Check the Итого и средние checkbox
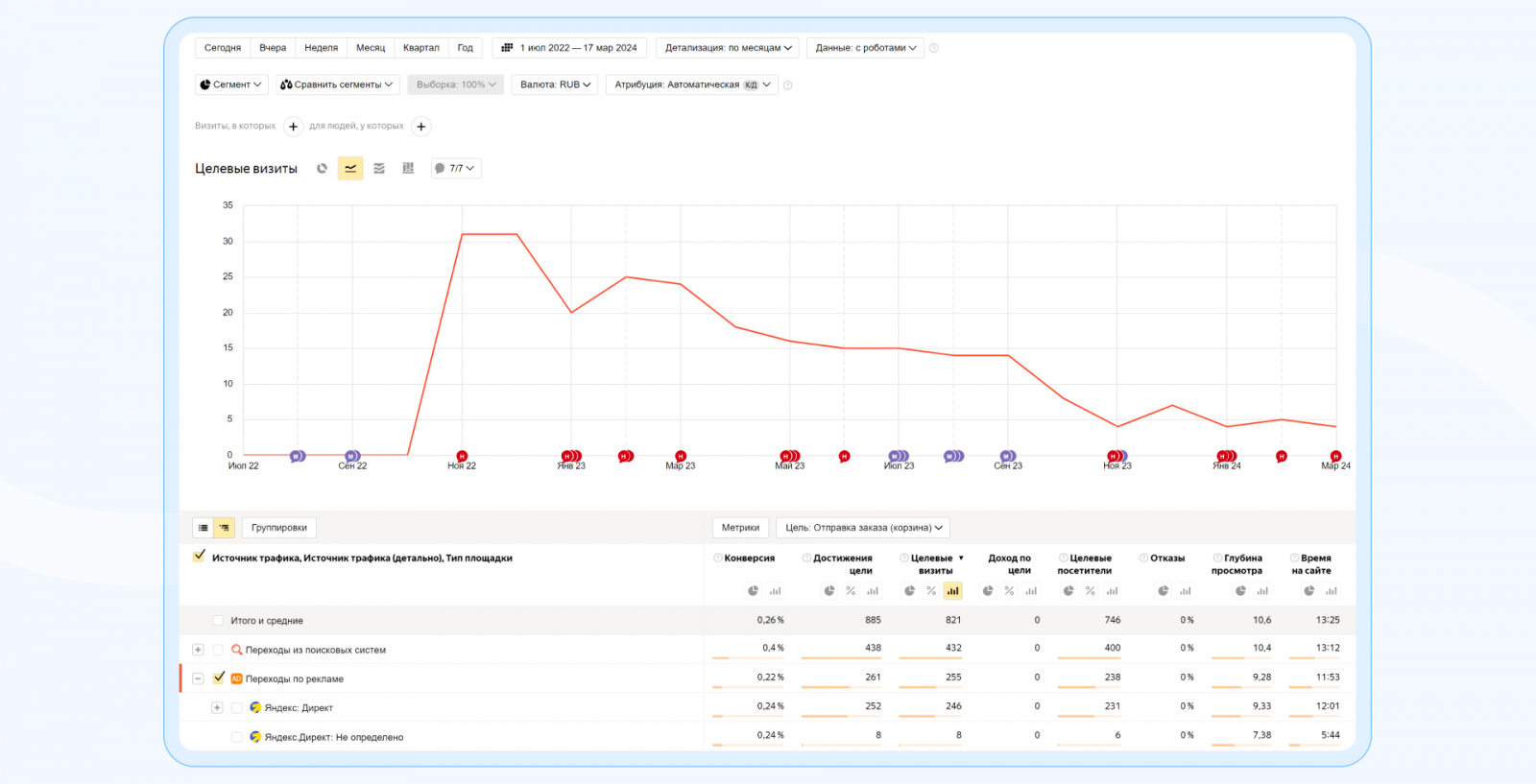The height and width of the screenshot is (784, 1536). point(218,621)
